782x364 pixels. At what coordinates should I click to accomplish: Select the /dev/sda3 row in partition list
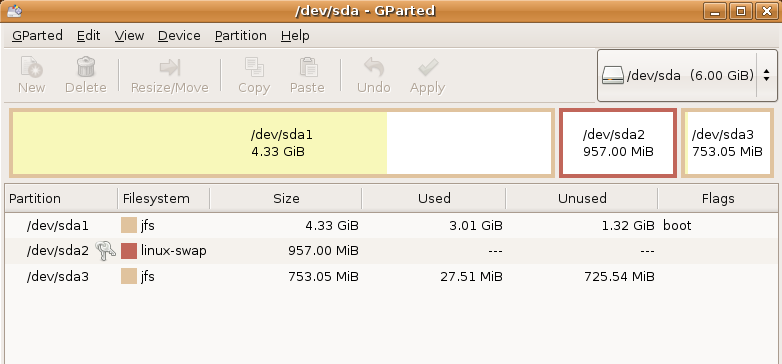coord(391,276)
